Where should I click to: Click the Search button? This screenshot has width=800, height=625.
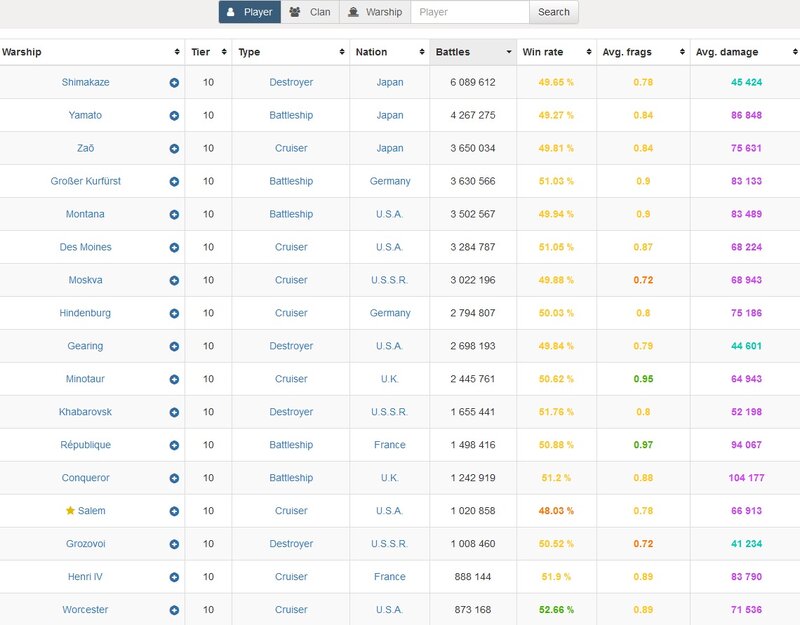(x=554, y=12)
